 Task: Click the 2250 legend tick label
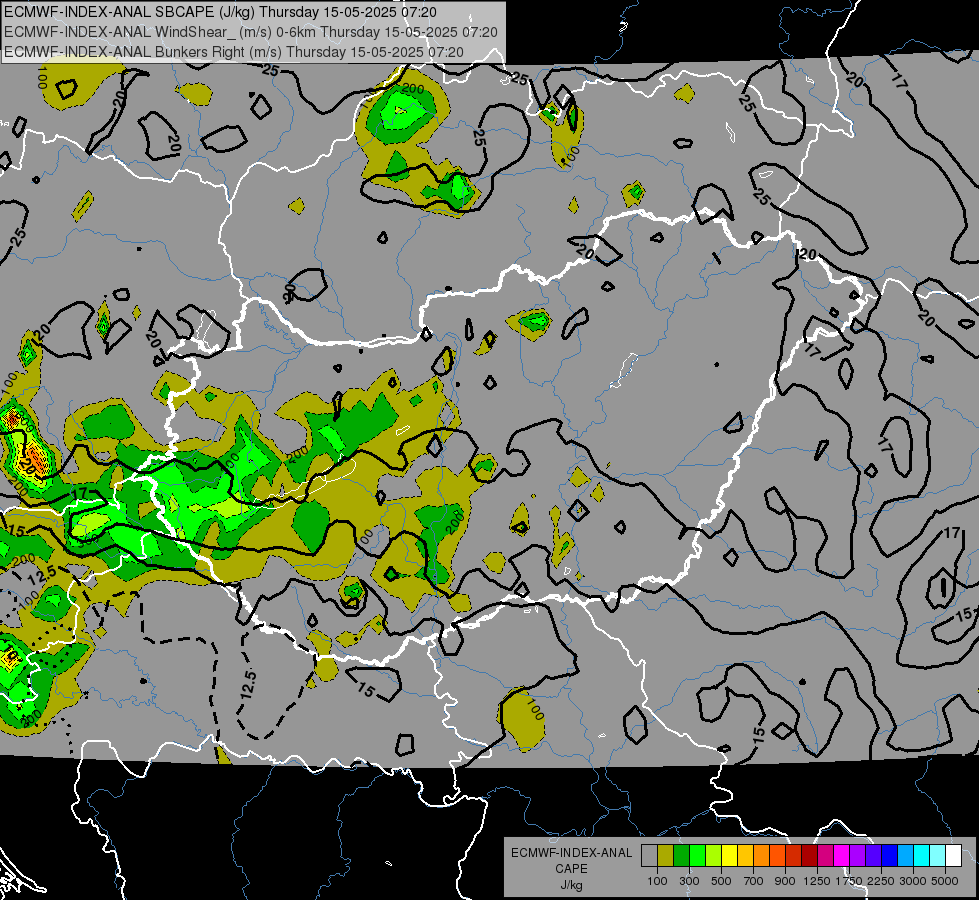tap(881, 881)
